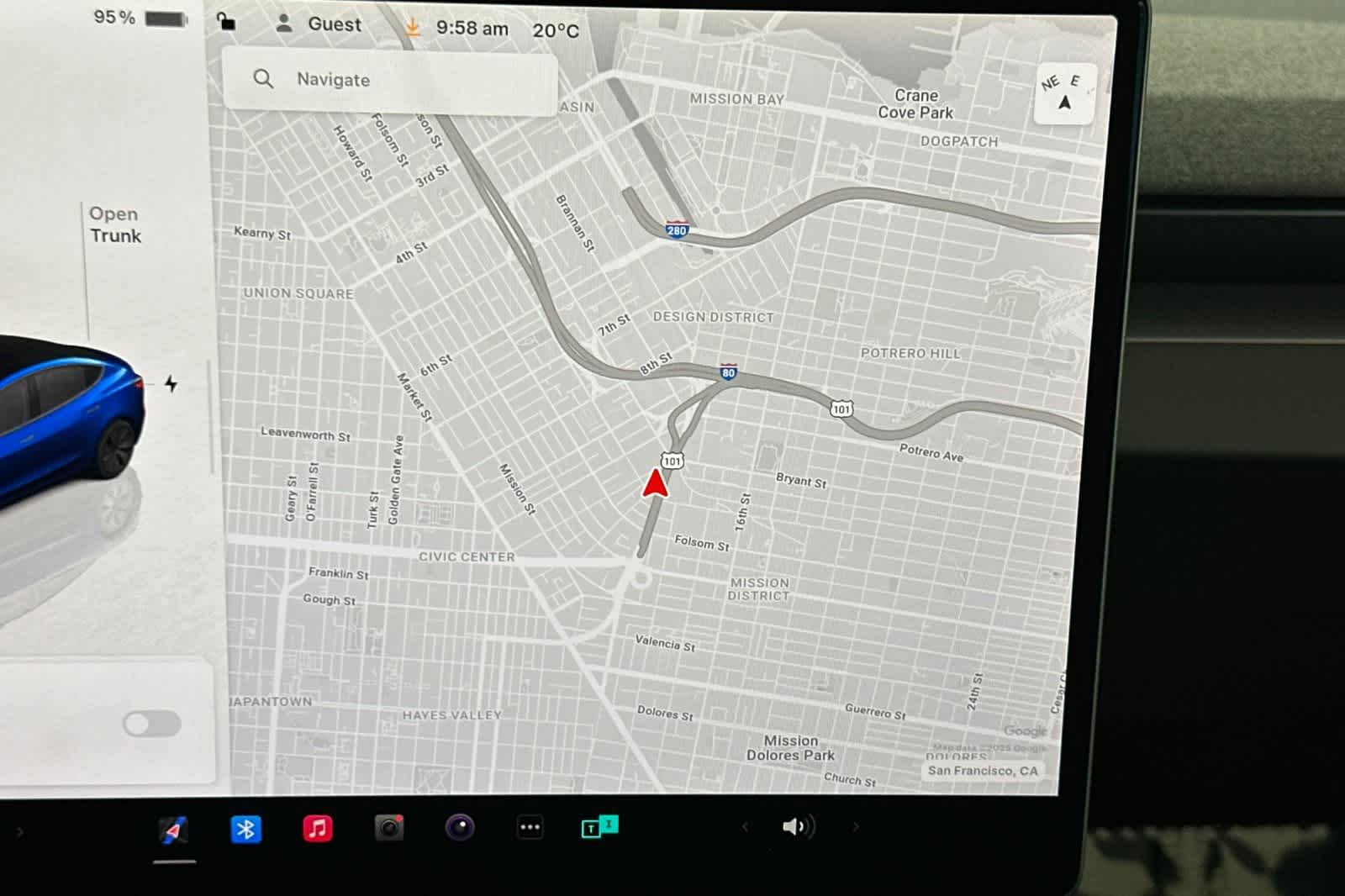Tap the orange software download arrow
1345x896 pixels.
[x=412, y=27]
